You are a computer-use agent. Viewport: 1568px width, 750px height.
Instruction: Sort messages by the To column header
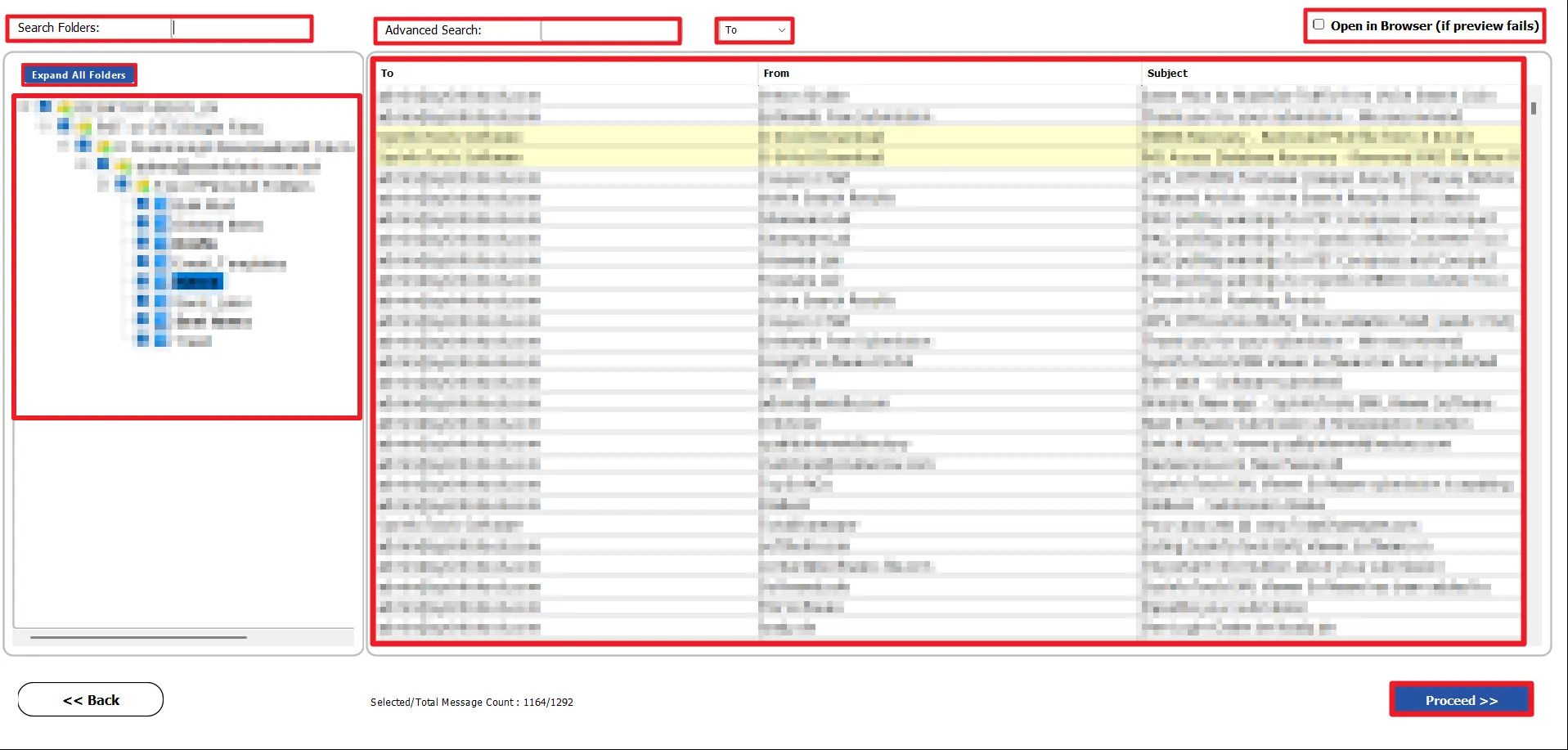click(x=566, y=74)
